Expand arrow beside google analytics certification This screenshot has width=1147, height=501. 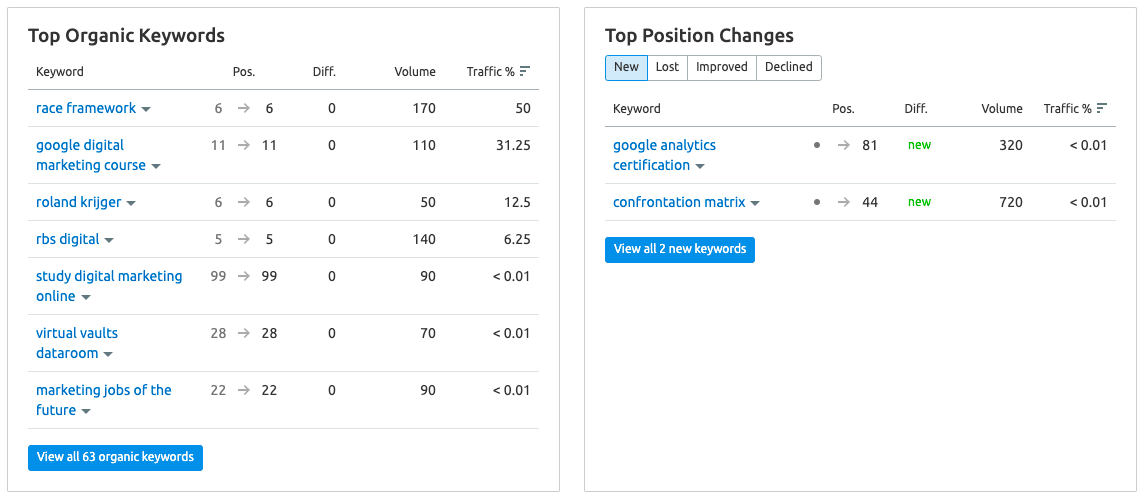[699, 166]
